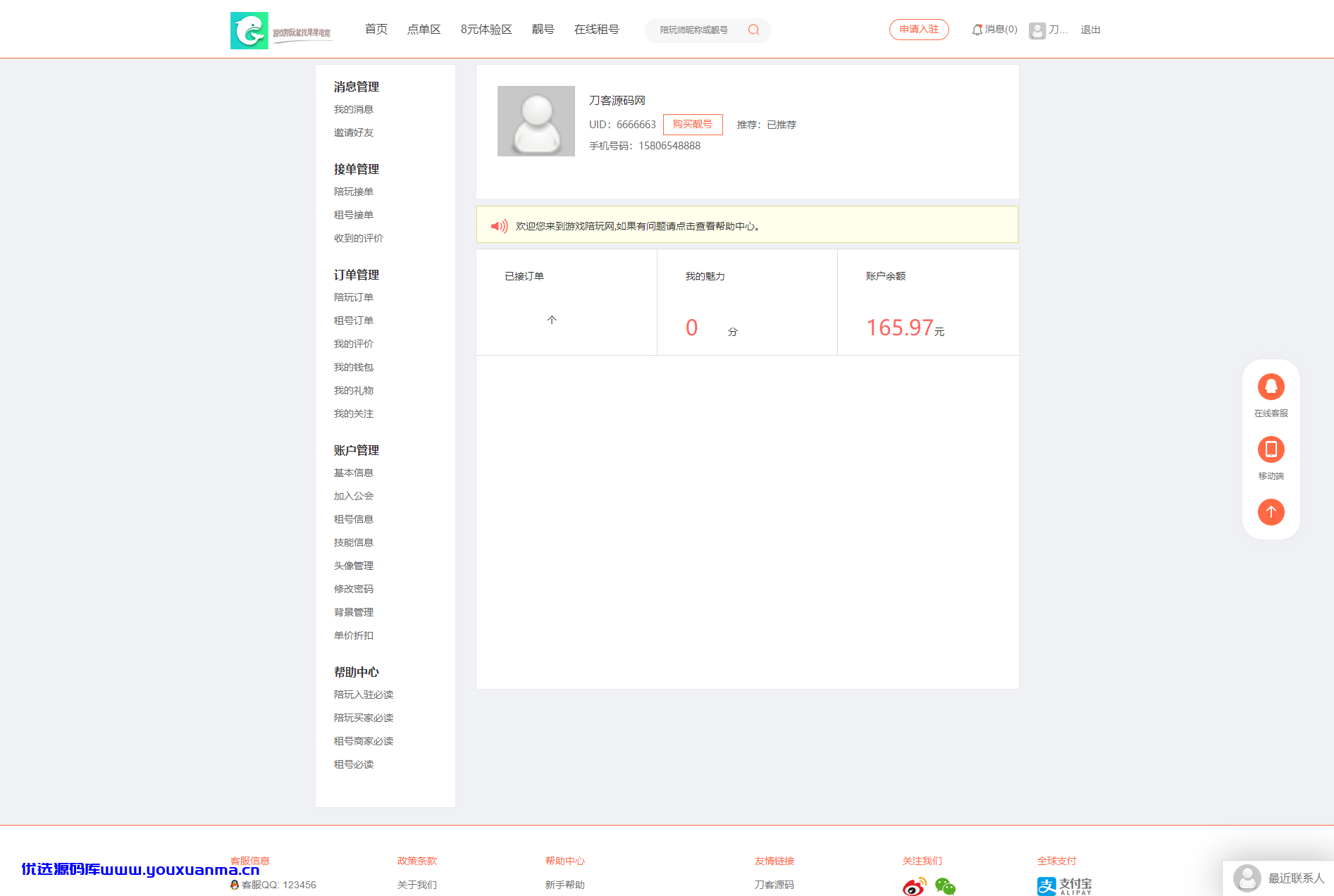1334x896 pixels.
Task: Open 头像管理 in sidebar
Action: [354, 566]
